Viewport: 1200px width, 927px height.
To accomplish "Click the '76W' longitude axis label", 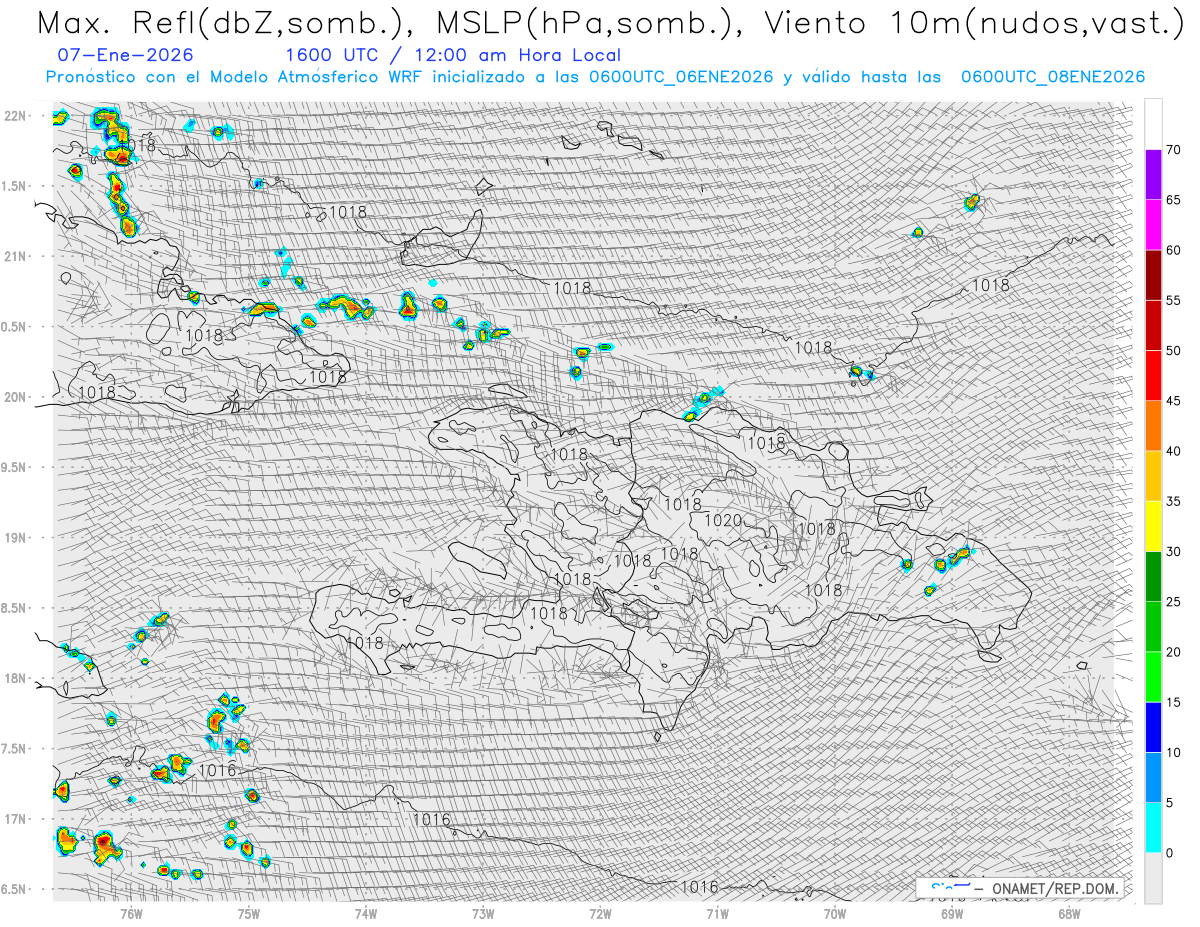I will click(131, 913).
